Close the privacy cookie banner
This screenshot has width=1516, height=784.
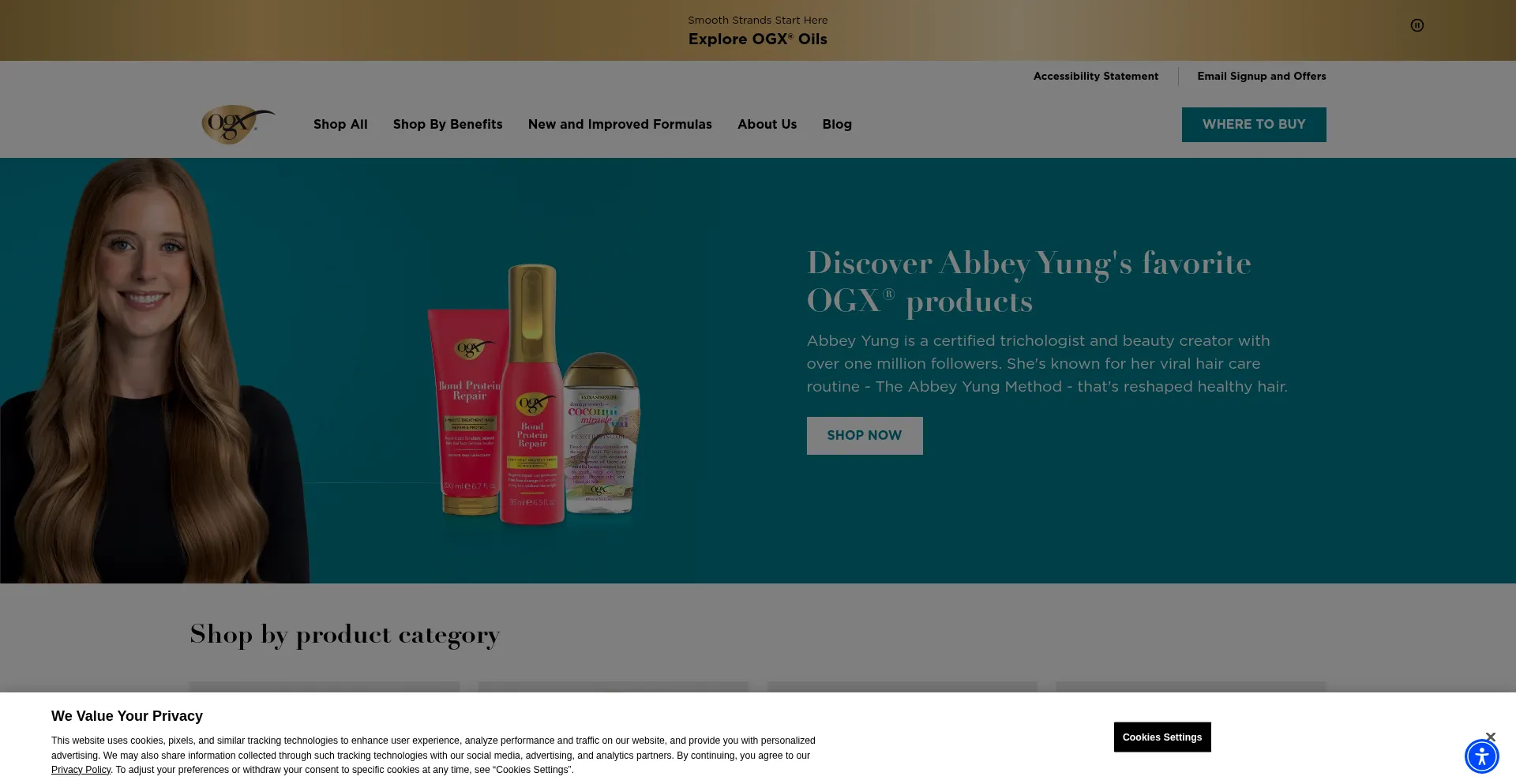point(1490,737)
